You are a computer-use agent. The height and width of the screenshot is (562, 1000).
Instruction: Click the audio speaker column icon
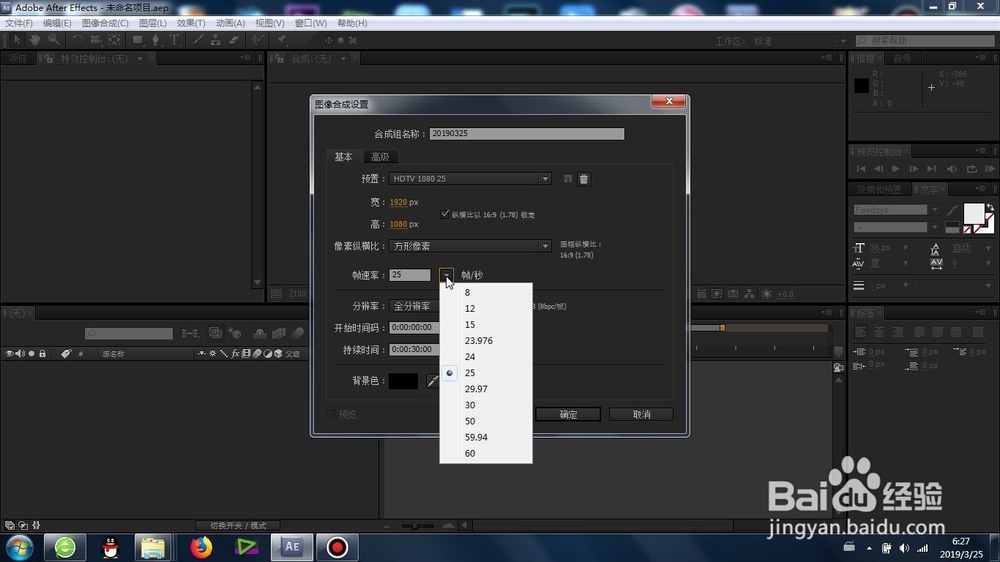[20, 353]
